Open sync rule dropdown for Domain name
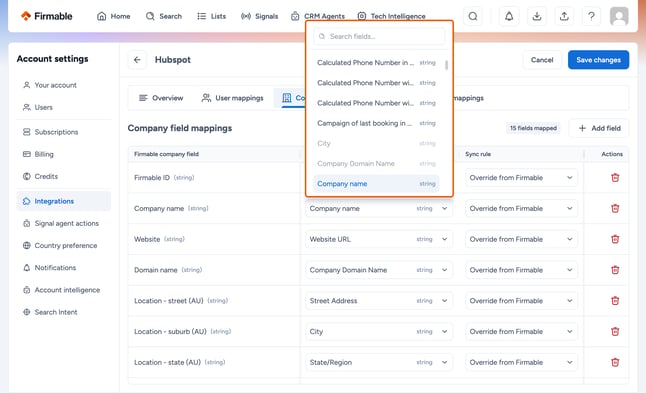The height and width of the screenshot is (393, 646). (521, 270)
